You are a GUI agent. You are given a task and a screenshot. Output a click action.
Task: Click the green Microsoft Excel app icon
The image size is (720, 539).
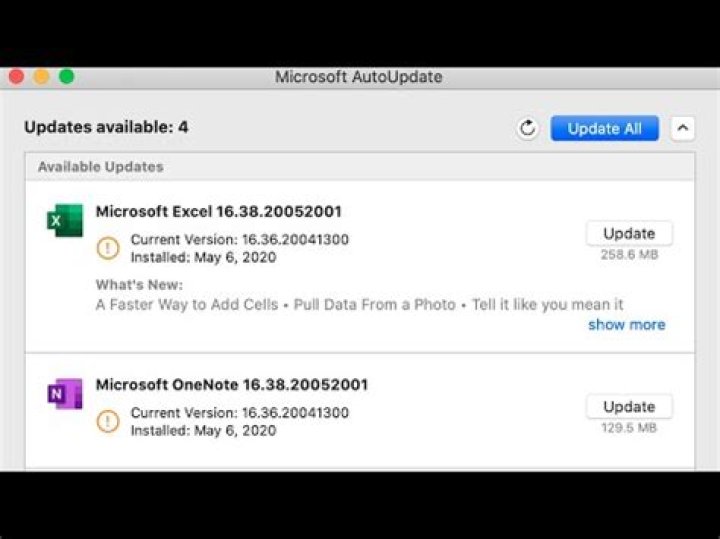pos(65,220)
